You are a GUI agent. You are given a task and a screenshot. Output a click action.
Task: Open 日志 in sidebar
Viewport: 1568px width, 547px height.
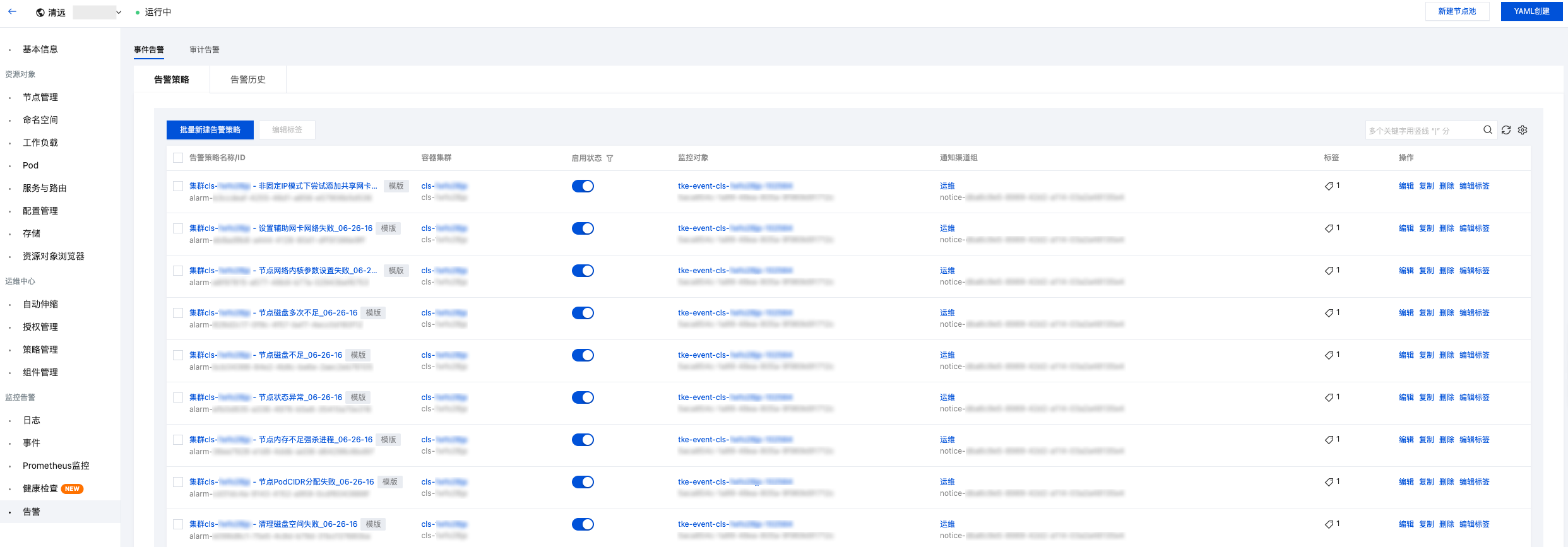pyautogui.click(x=32, y=420)
